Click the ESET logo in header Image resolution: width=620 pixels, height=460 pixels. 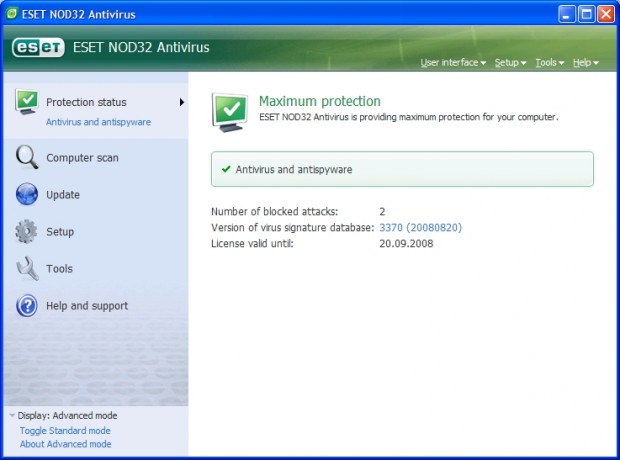[x=38, y=47]
